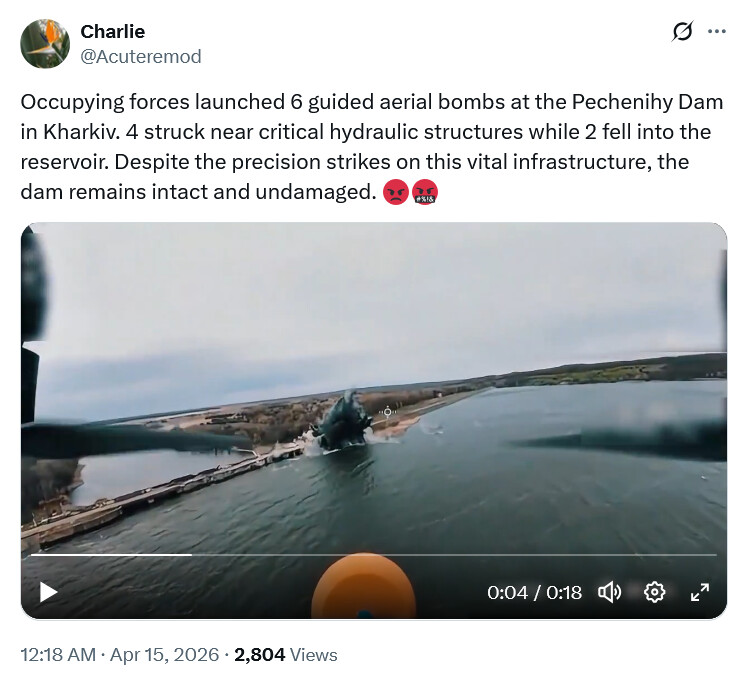Open Charlie's profile avatar
737x678 pixels.
coord(44,44)
